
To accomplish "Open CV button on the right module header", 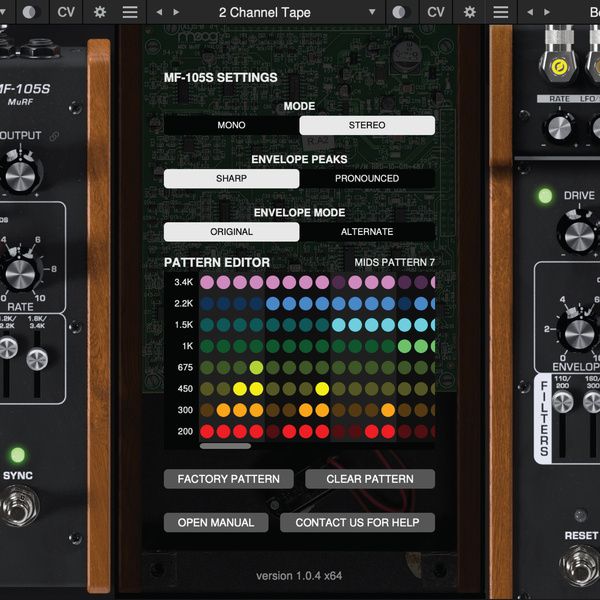I will 436,12.
